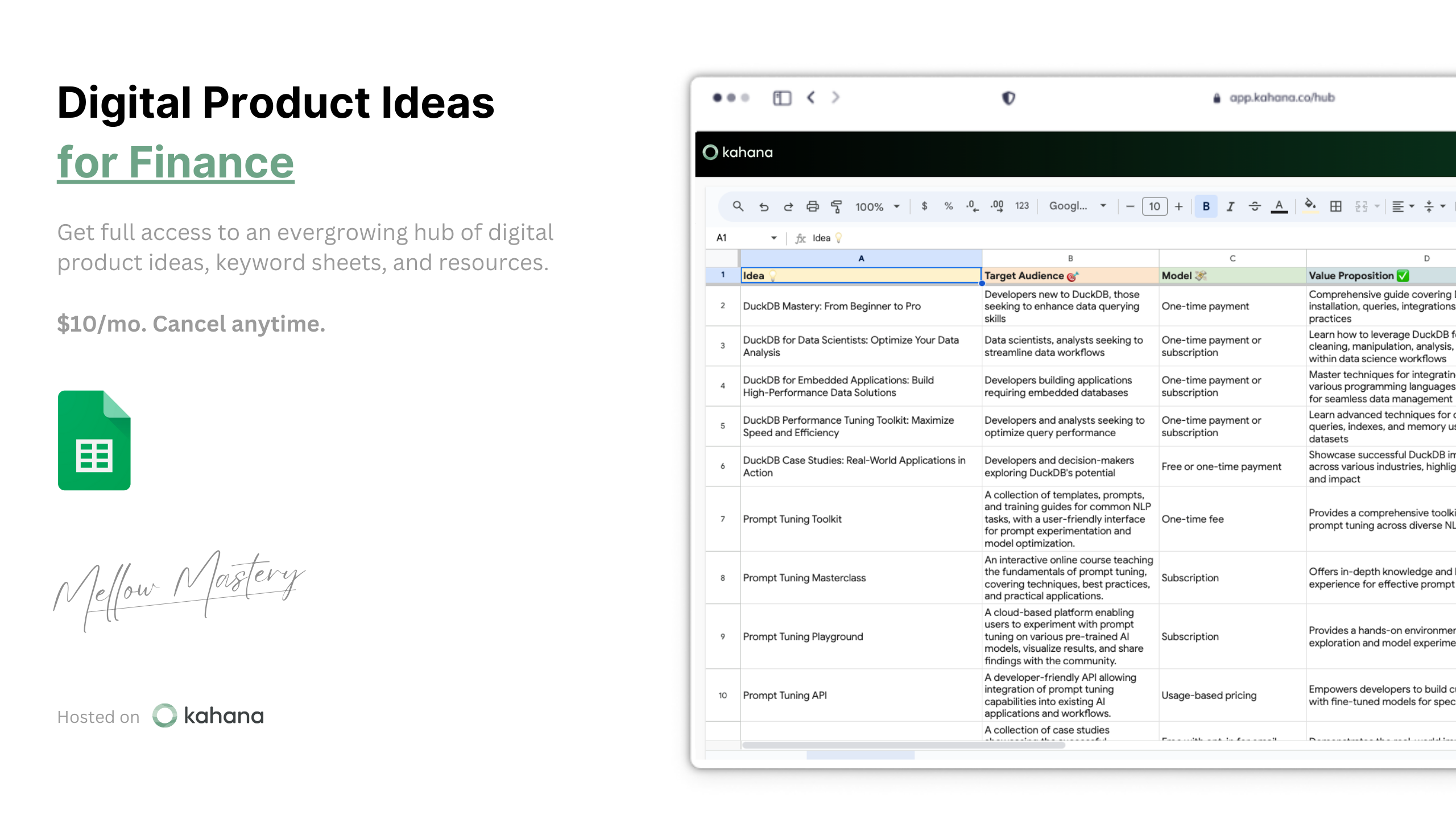1456x819 pixels.
Task: Format cell as currency
Action: (924, 206)
